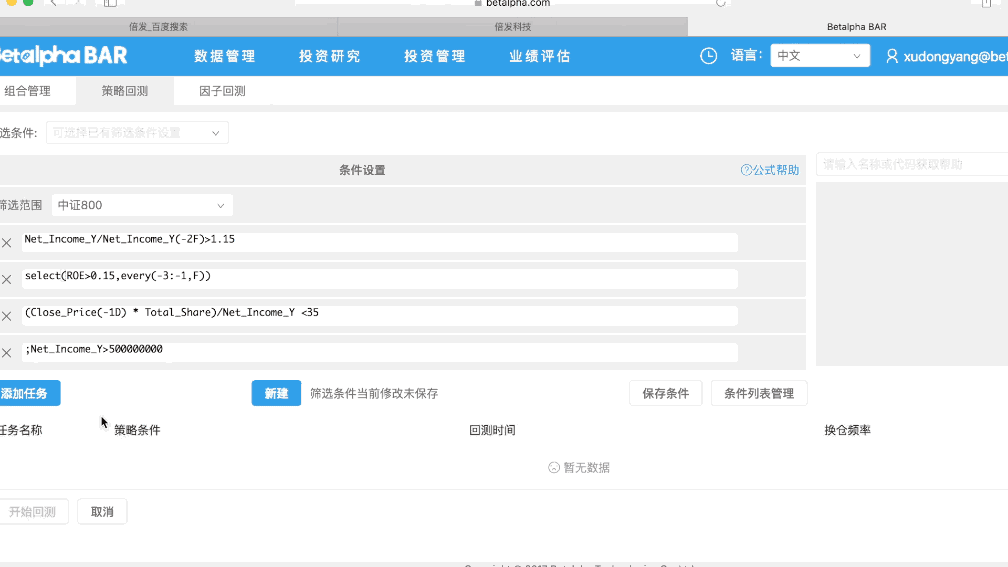Switch to the 倍发_百度搜索 browser tab
1008x567 pixels.
168,26
